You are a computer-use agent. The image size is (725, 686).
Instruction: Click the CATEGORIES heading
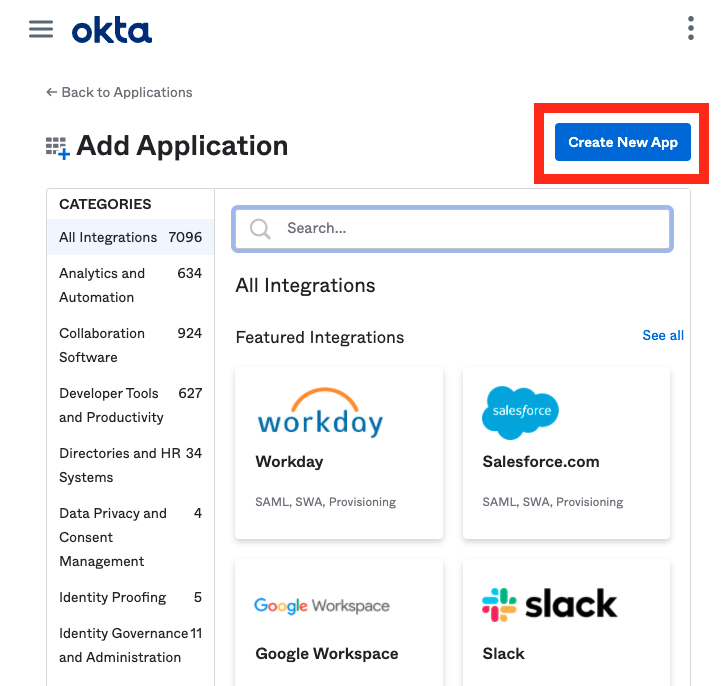(x=105, y=204)
